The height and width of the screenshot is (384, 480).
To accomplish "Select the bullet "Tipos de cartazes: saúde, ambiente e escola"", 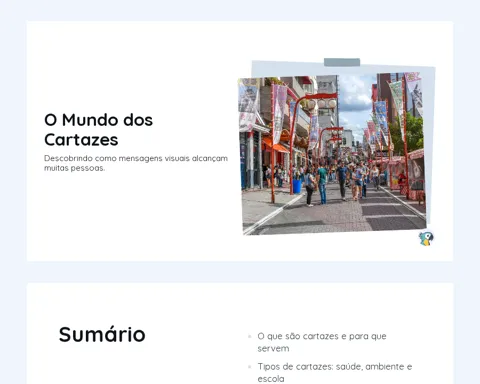I will (x=335, y=373).
